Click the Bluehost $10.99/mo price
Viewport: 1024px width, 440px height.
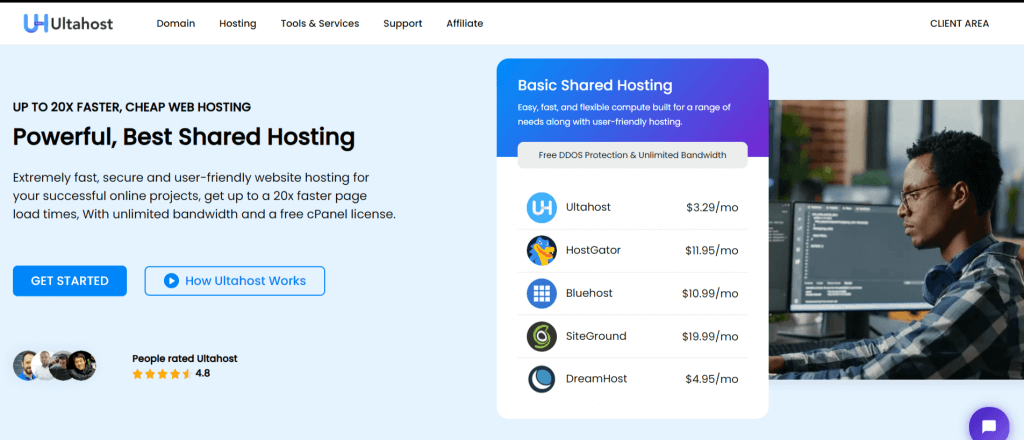point(710,294)
